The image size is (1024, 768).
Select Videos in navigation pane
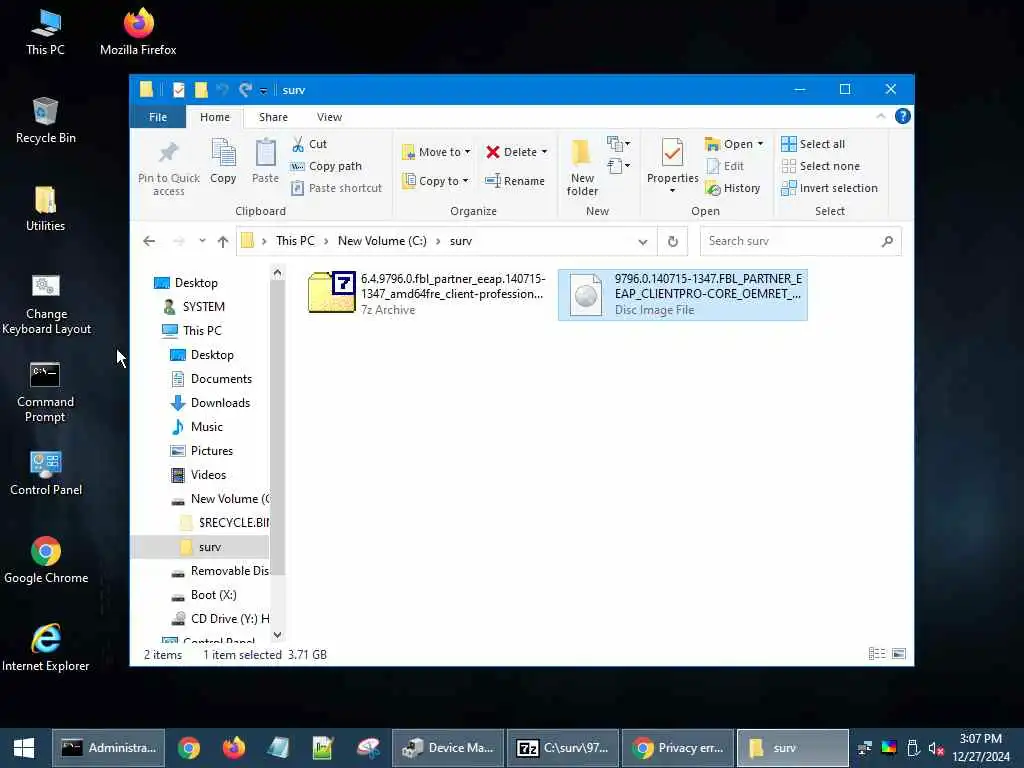(208, 475)
